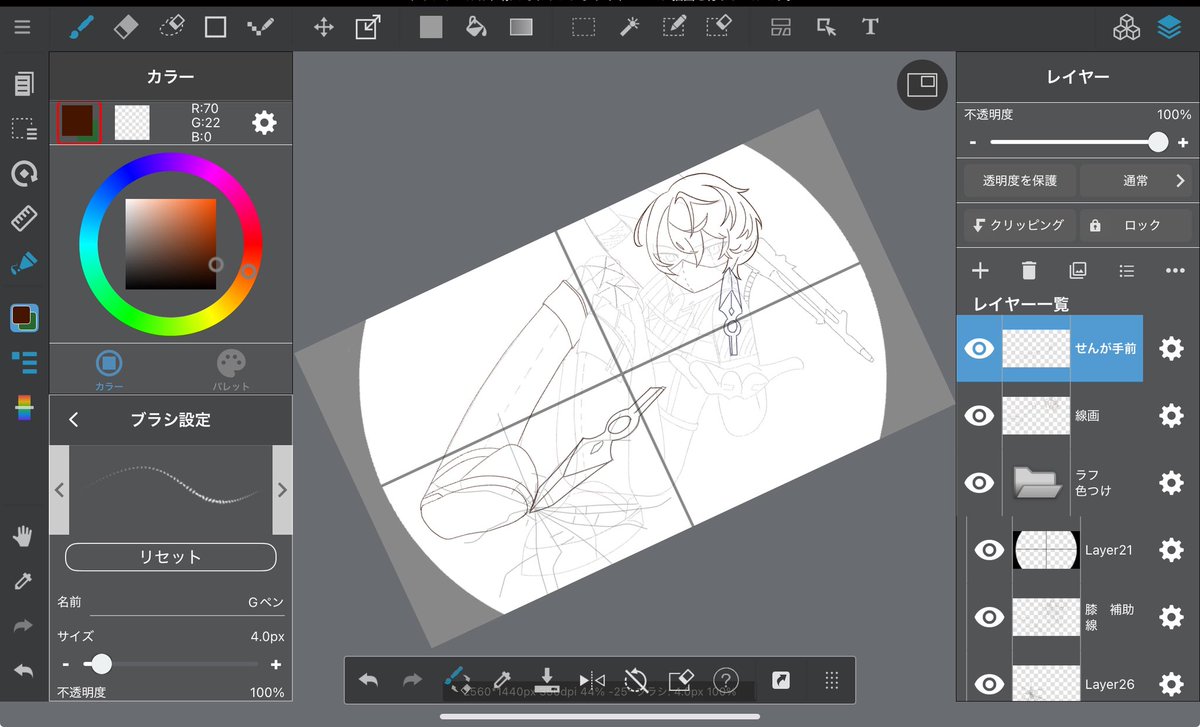Open the ruler icon in left sidebar

(24, 219)
